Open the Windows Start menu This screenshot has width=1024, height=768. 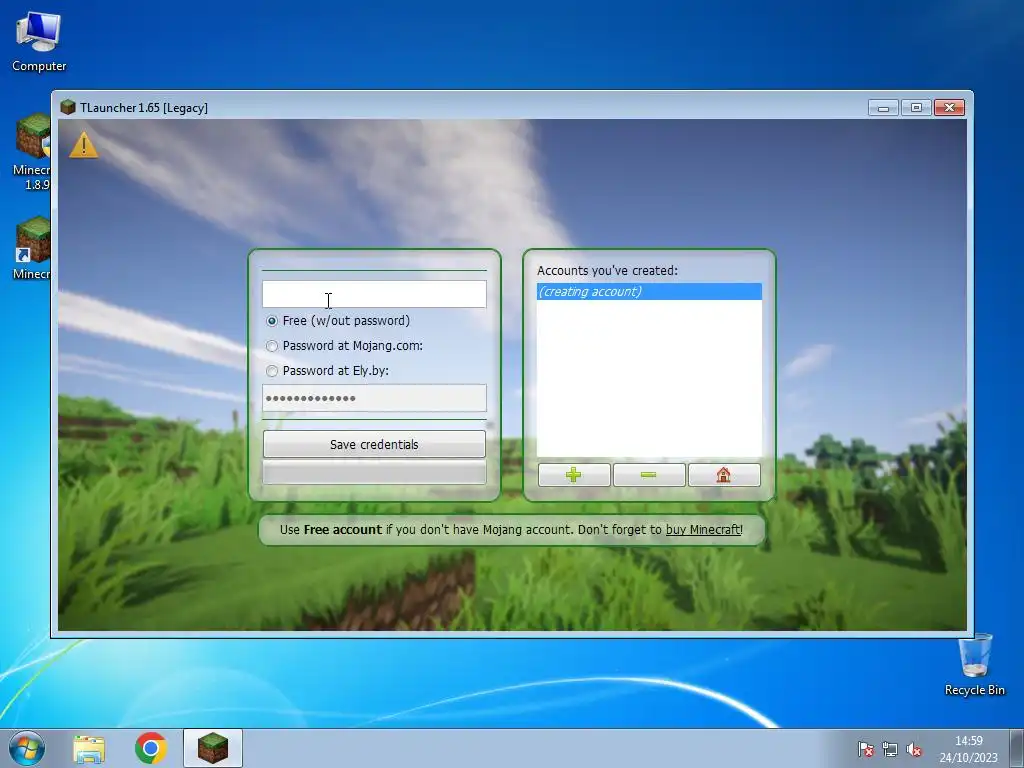27,748
